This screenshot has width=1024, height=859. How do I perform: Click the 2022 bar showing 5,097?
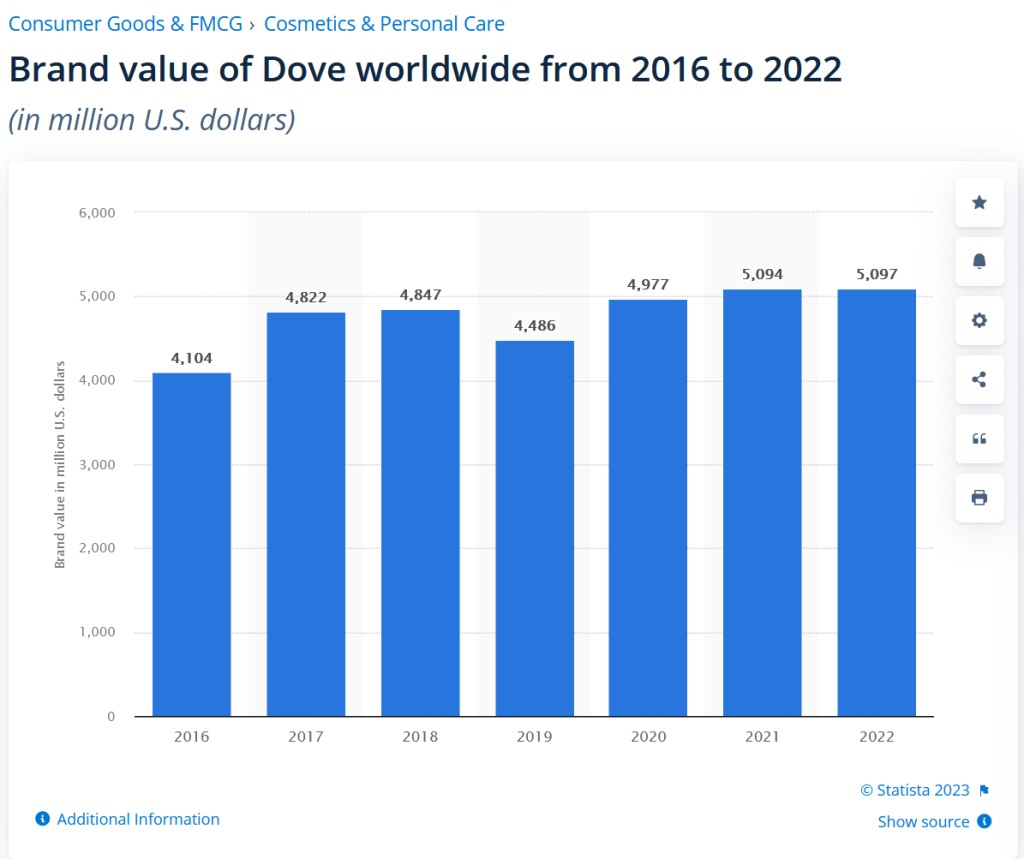(x=877, y=503)
